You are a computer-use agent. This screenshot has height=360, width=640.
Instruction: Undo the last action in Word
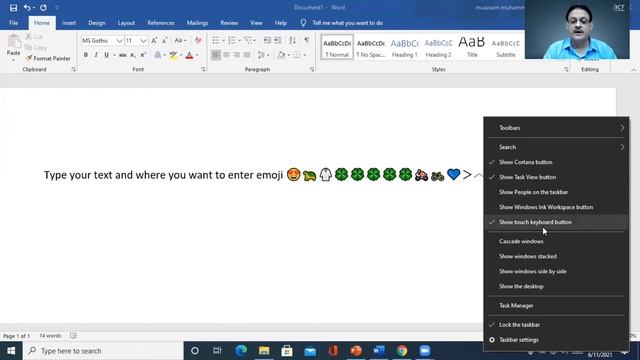coord(27,8)
